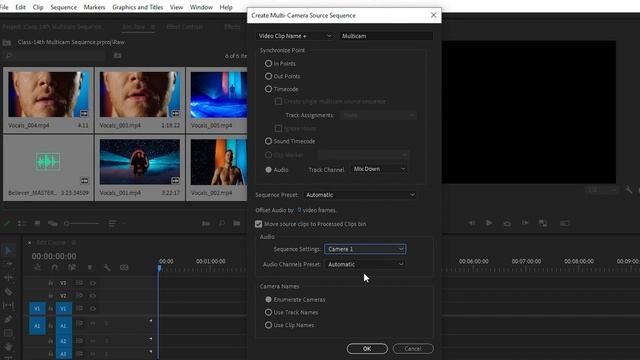Add Marker using timeline marker icon

pyautogui.click(x=90, y=268)
